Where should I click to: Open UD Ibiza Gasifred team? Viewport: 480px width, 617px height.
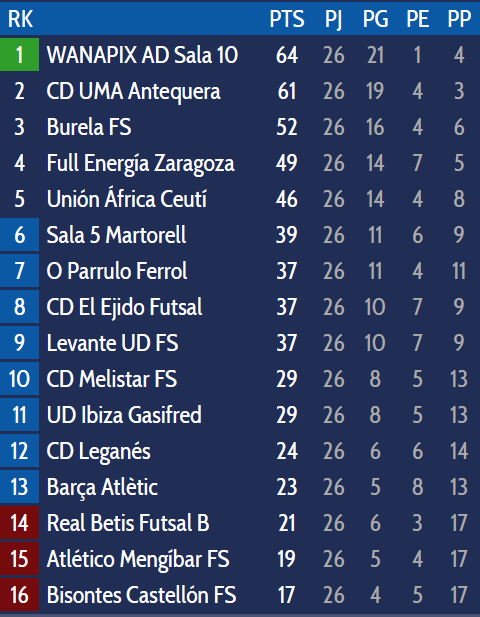(x=124, y=415)
